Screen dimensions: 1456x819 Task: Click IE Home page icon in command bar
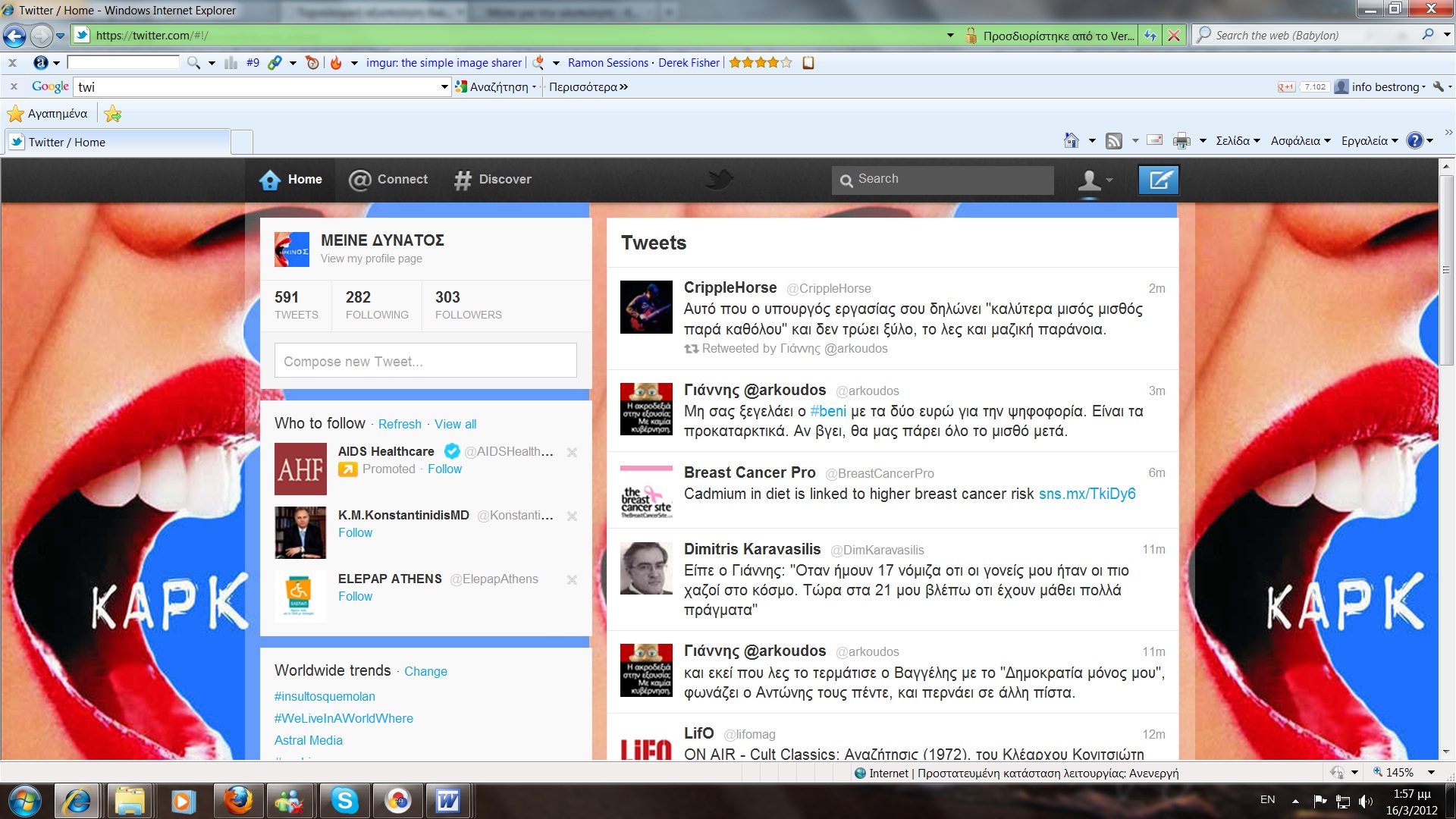[x=1072, y=140]
